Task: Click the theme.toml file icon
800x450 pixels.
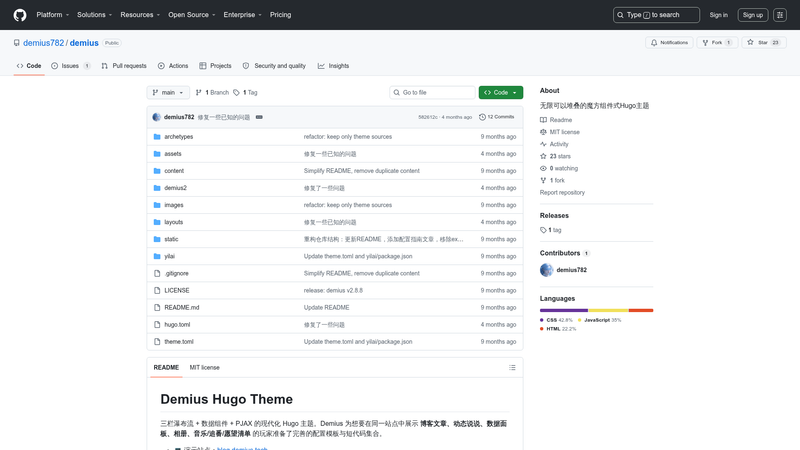Action: 157,342
